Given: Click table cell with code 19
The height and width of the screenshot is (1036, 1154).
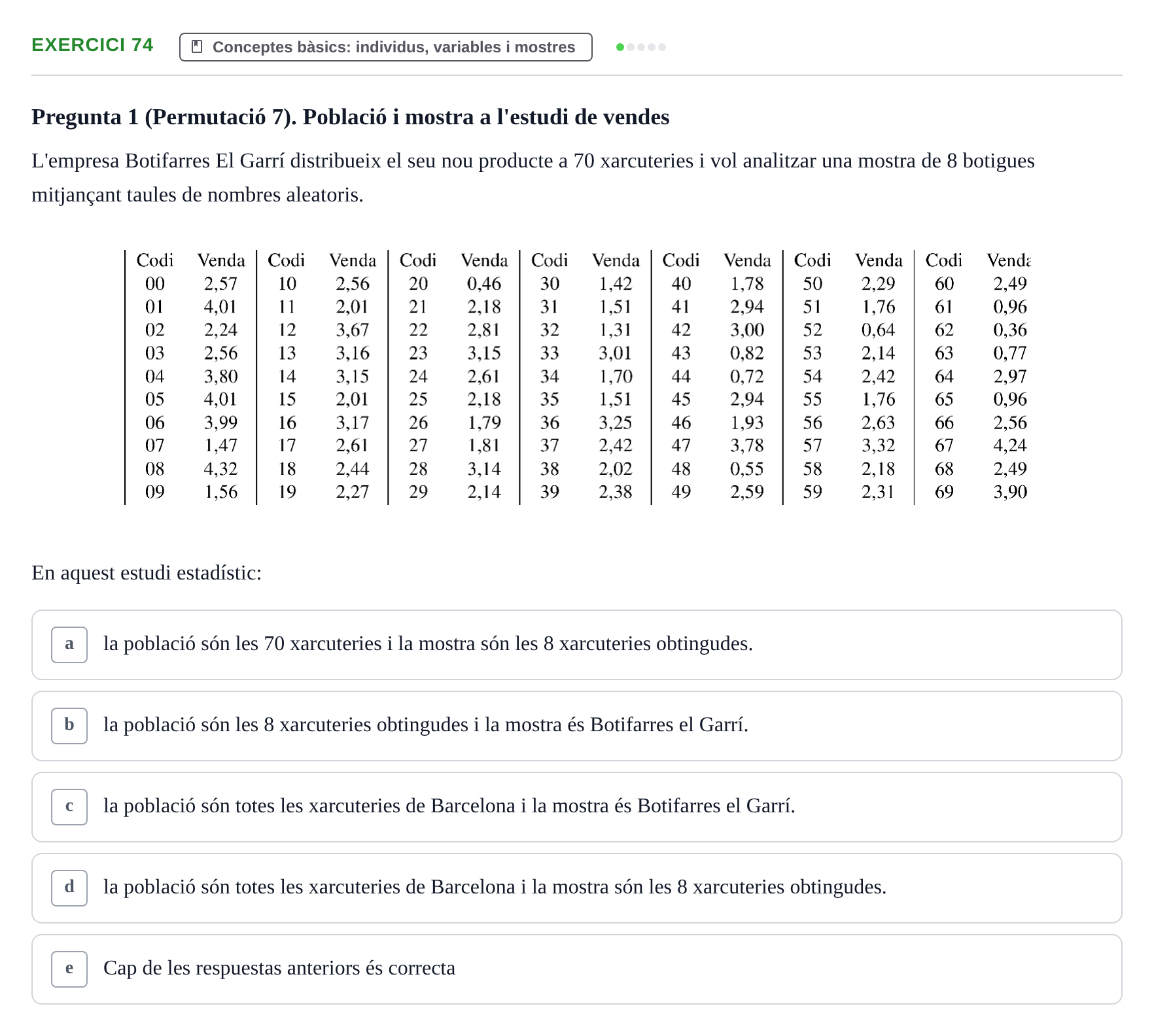Looking at the screenshot, I should 287,492.
